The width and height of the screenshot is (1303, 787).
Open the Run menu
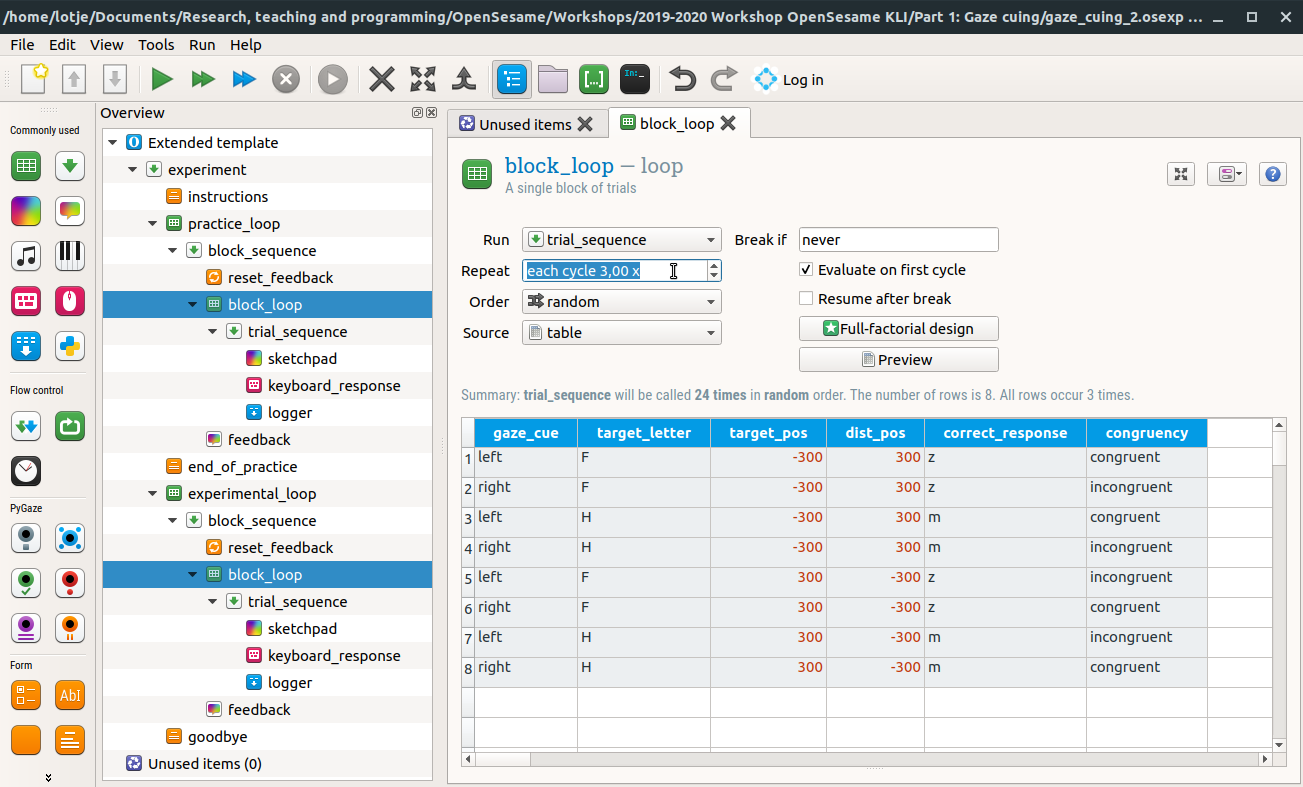202,45
